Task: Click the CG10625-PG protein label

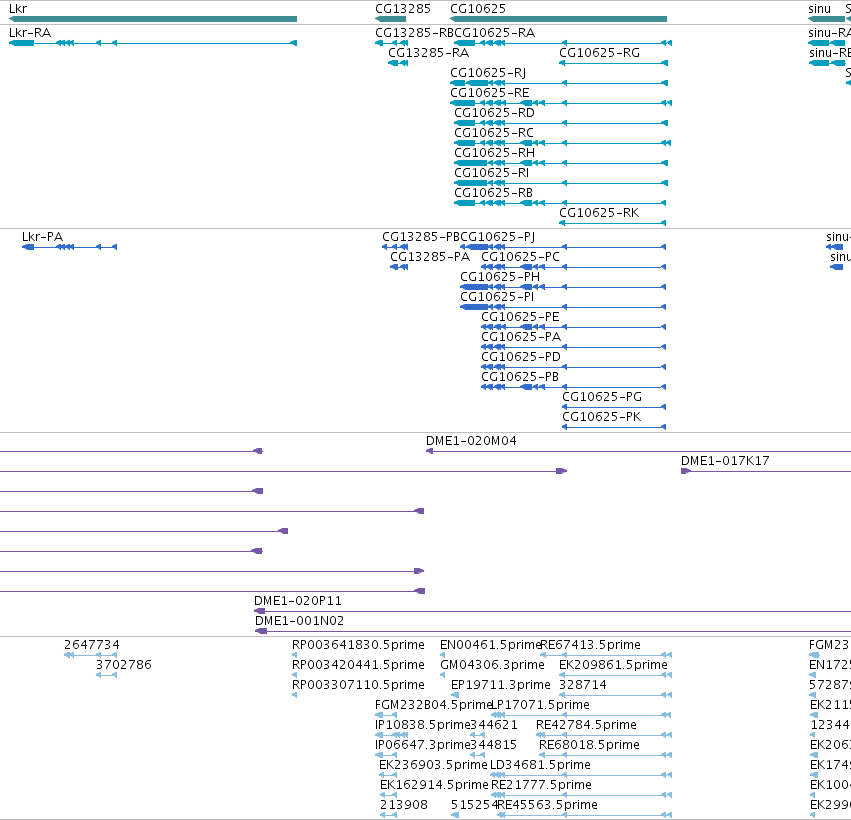Action: click(602, 397)
